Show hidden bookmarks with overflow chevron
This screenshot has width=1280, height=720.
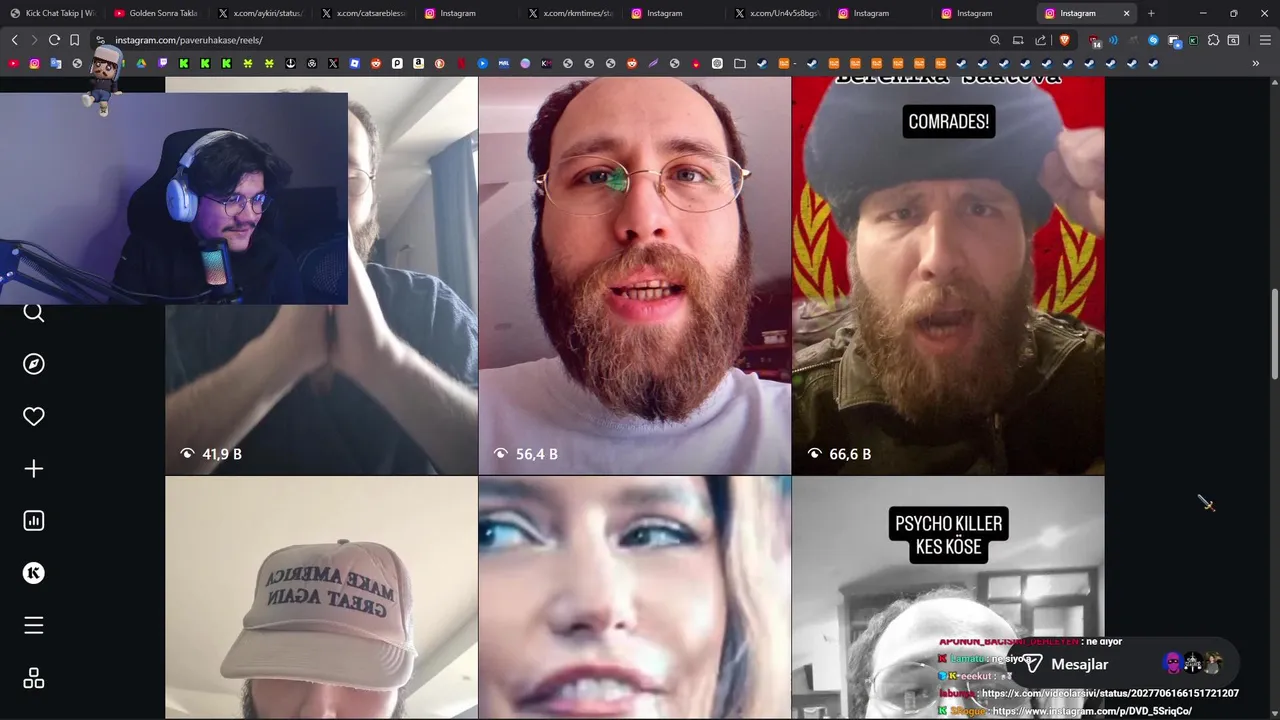(x=1255, y=63)
